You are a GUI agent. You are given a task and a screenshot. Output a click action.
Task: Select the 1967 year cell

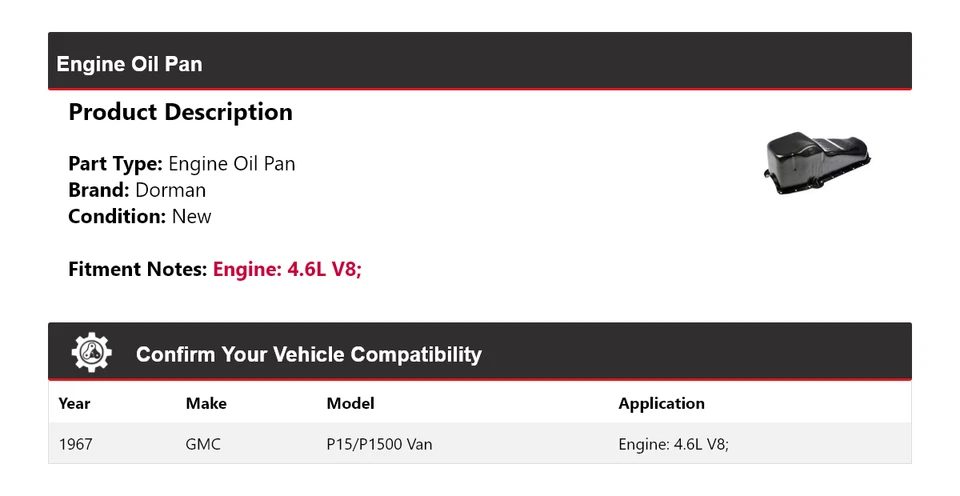(75, 444)
